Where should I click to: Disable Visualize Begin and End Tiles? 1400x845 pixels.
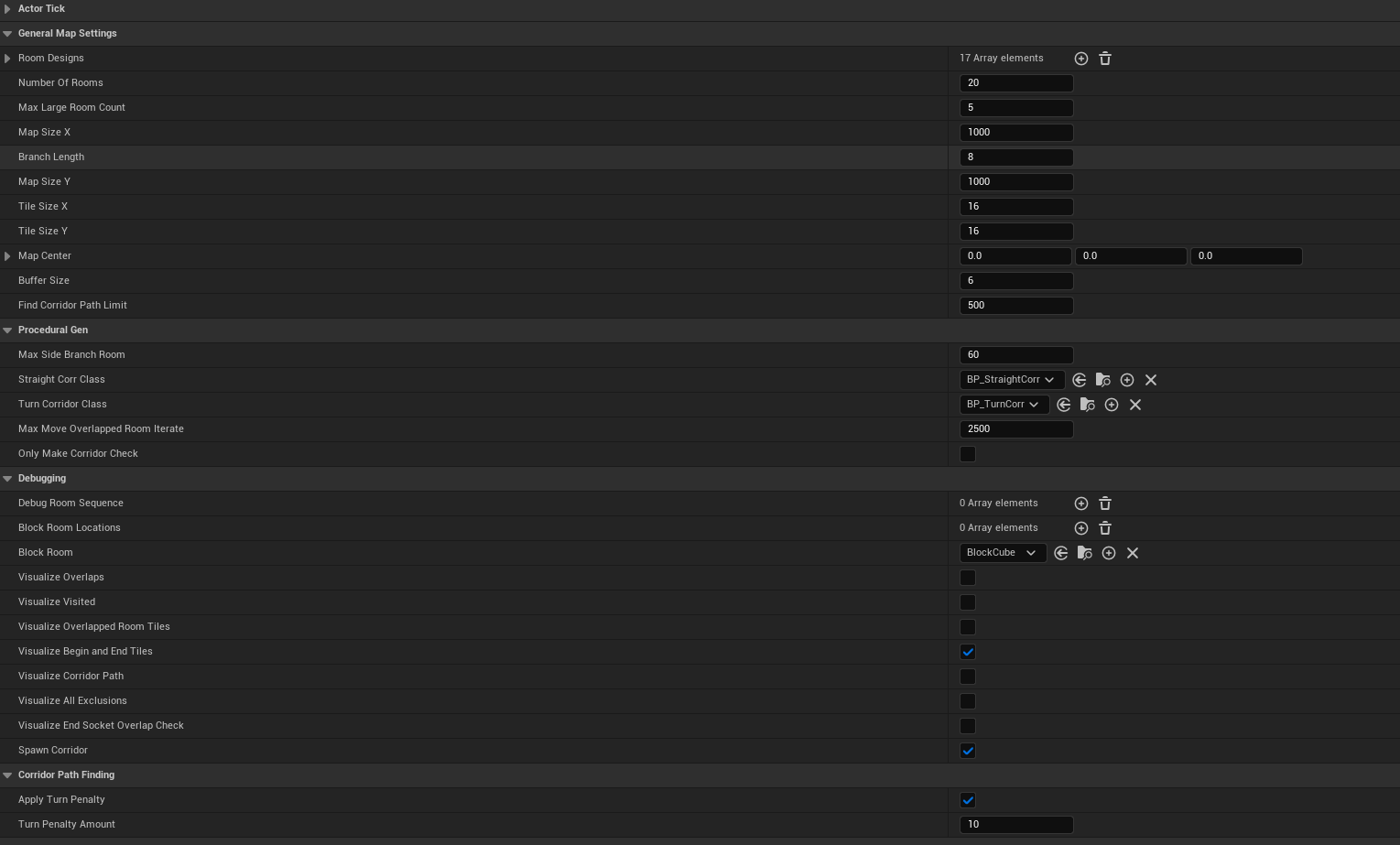tap(968, 652)
